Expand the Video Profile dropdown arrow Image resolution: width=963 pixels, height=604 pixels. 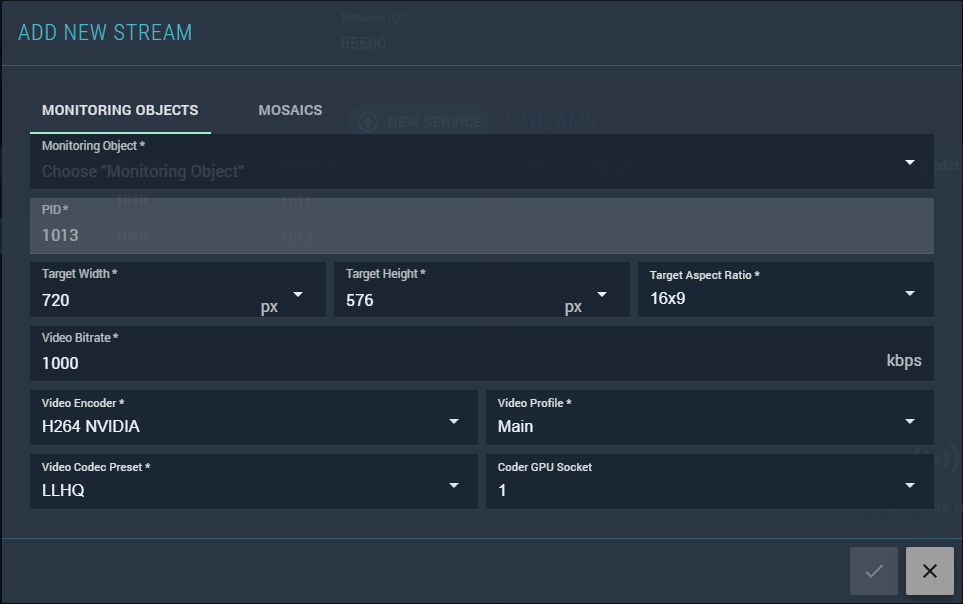pos(909,422)
